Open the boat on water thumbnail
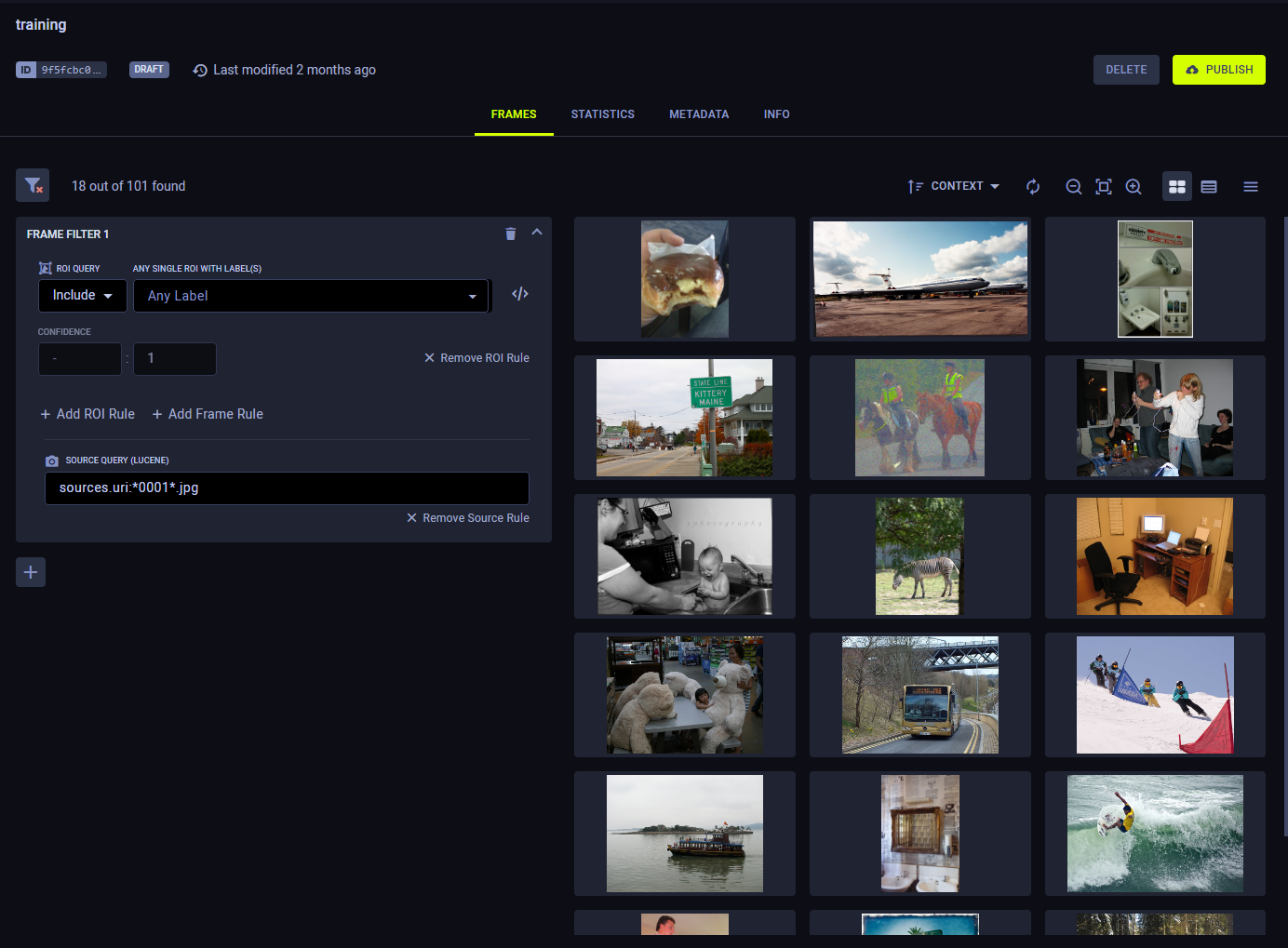The width and height of the screenshot is (1288, 948). pos(685,834)
